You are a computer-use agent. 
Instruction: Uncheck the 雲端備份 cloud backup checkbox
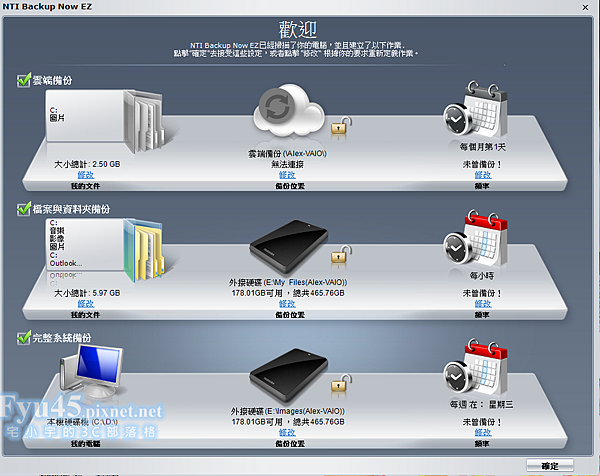(24, 80)
